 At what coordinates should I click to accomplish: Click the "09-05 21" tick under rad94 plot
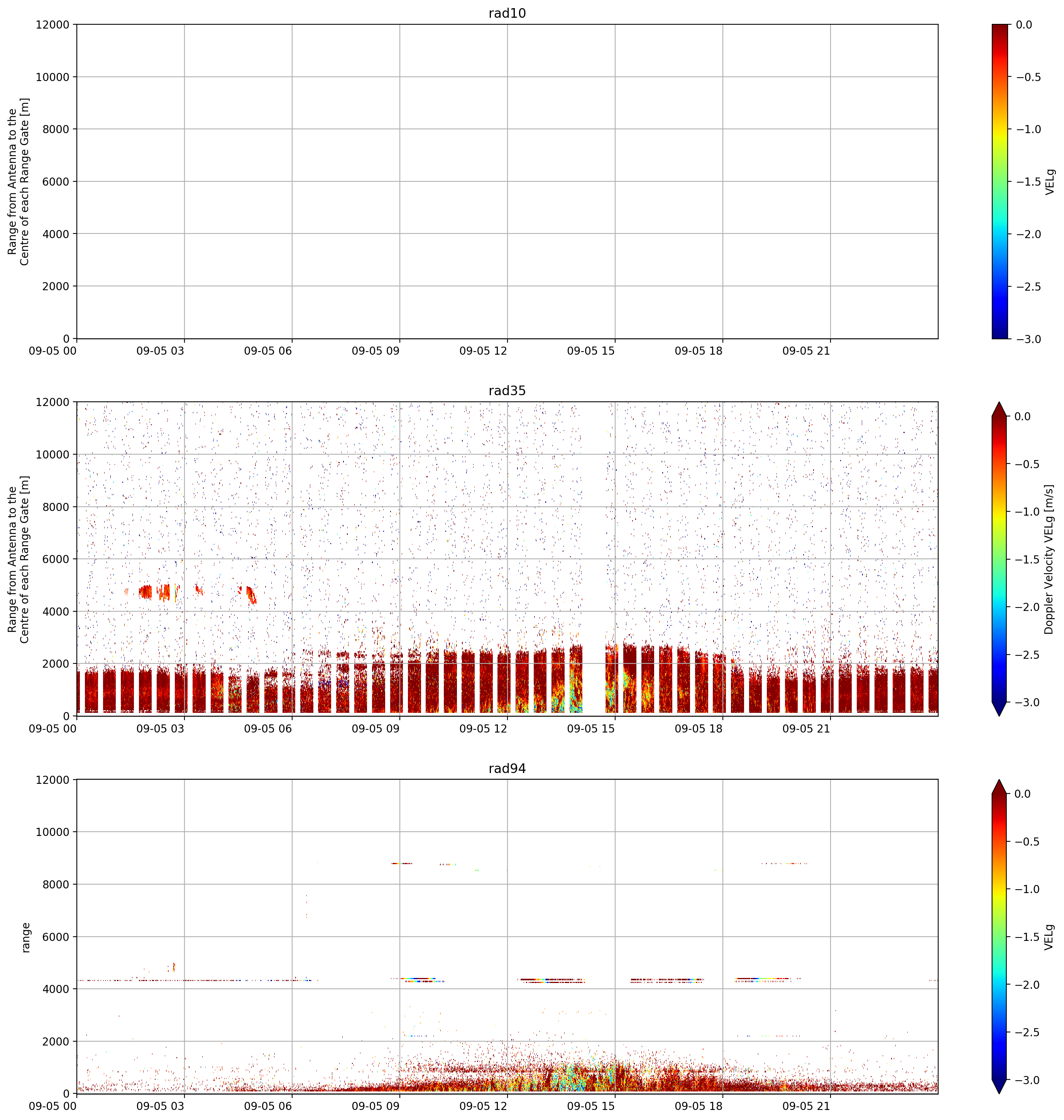click(x=807, y=1106)
